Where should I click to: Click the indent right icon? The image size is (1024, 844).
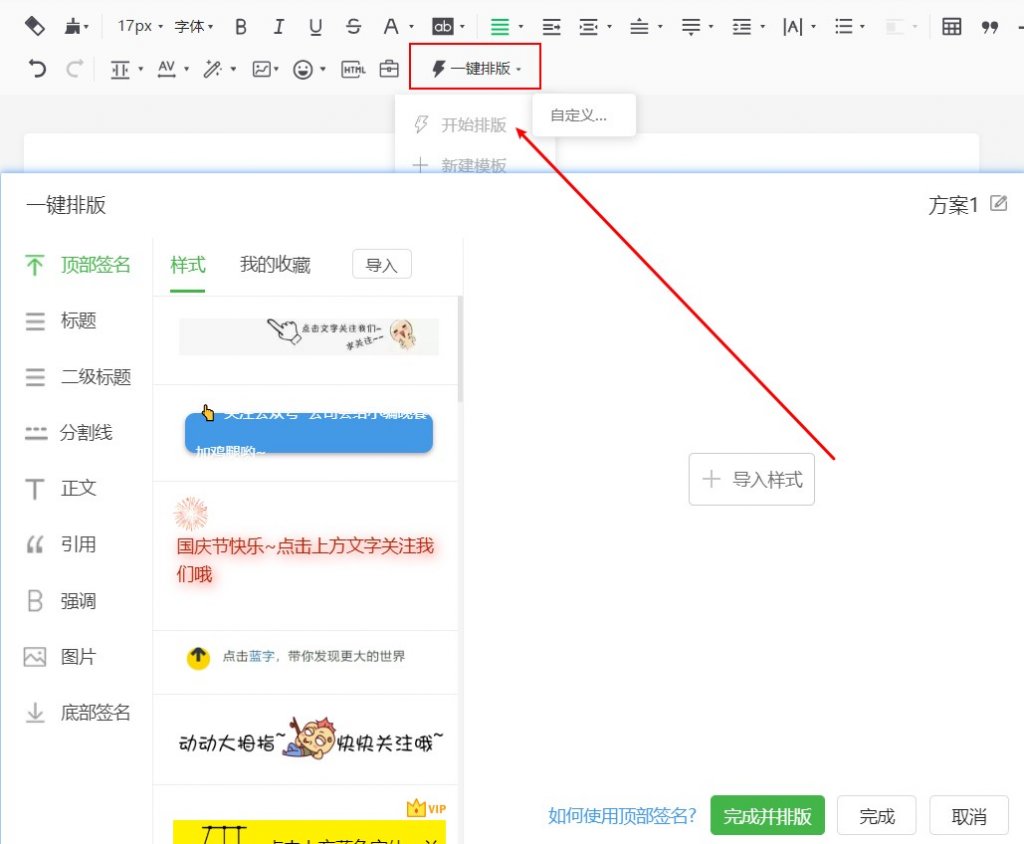click(551, 27)
